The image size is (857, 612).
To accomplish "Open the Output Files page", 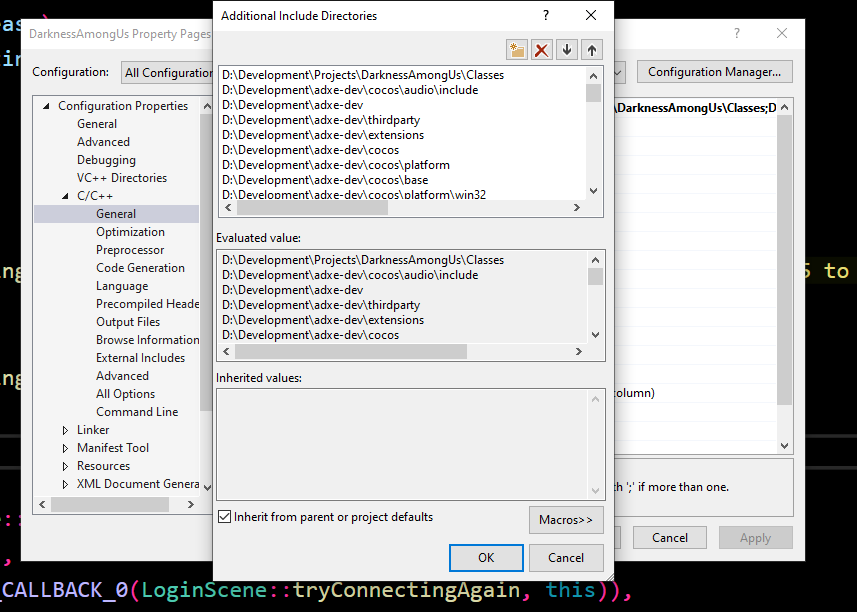I will pyautogui.click(x=128, y=322).
